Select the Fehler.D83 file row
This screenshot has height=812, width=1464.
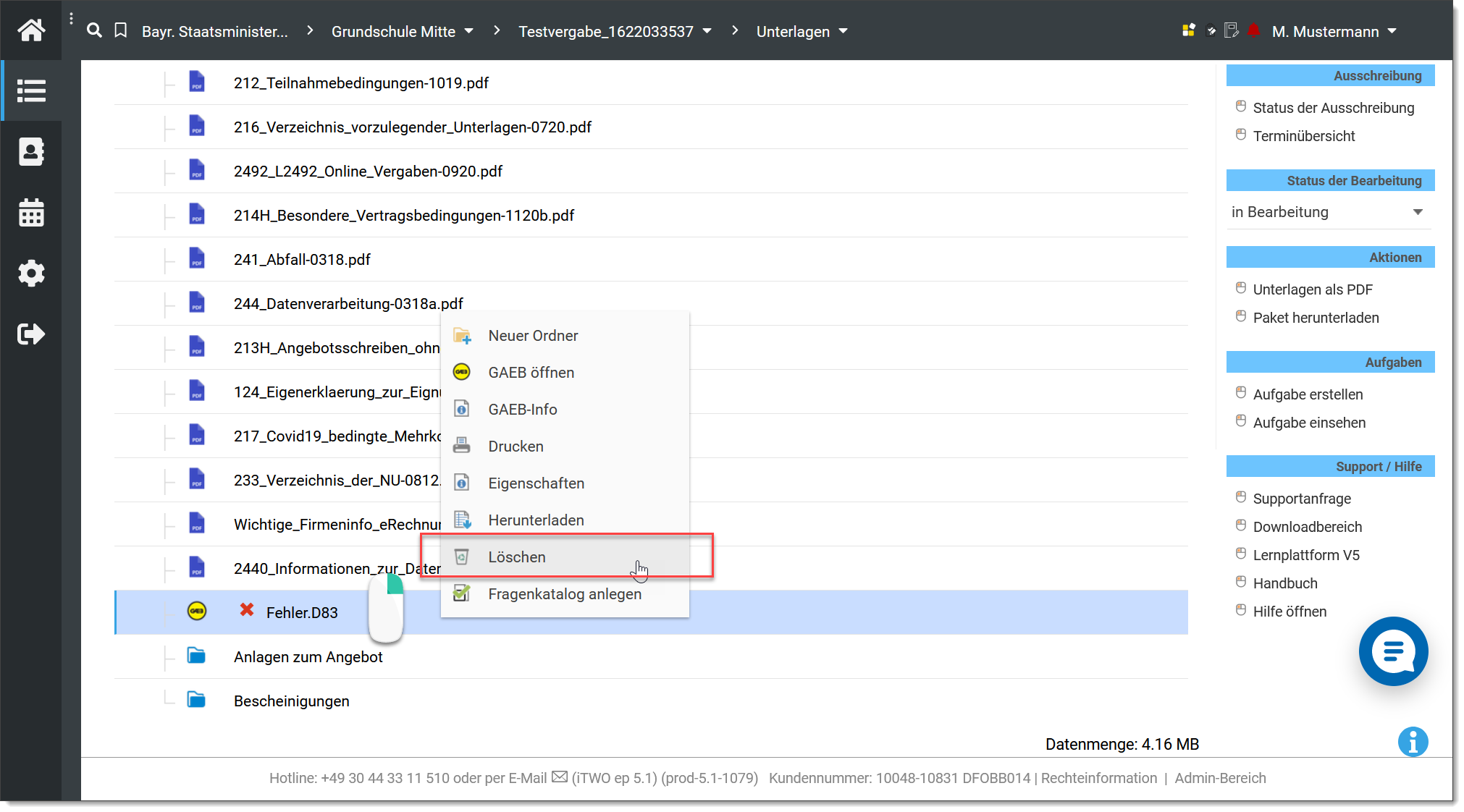pos(651,612)
